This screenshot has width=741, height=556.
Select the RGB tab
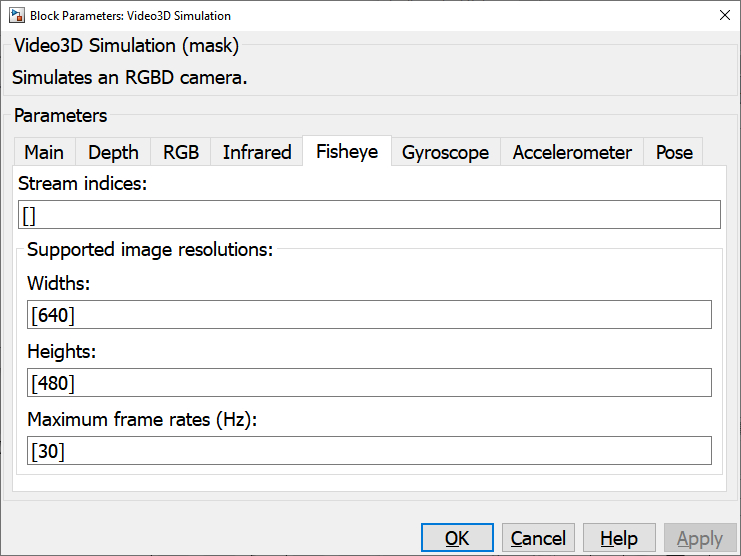181,152
